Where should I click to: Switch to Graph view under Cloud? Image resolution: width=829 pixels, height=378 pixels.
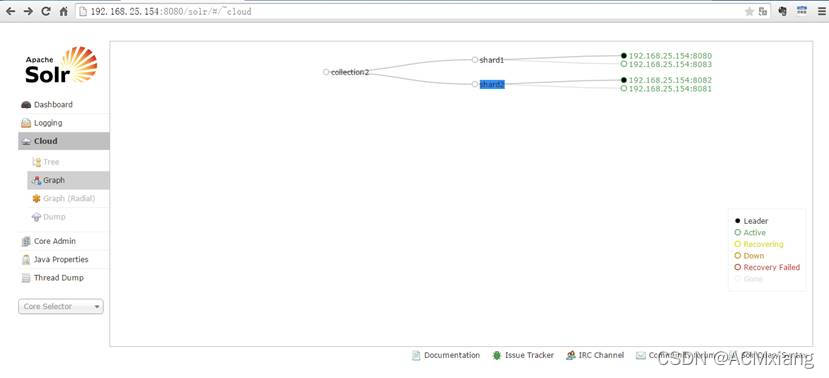coord(68,180)
